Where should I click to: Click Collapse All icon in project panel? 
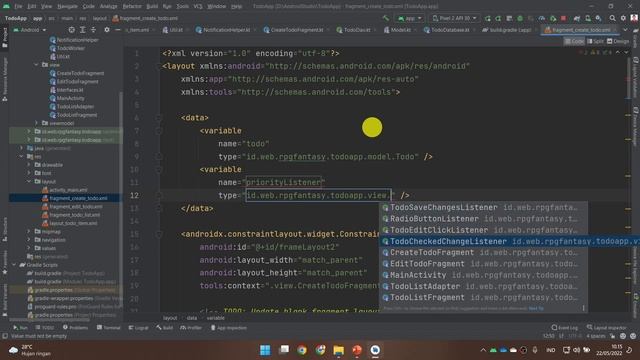[x=94, y=30]
